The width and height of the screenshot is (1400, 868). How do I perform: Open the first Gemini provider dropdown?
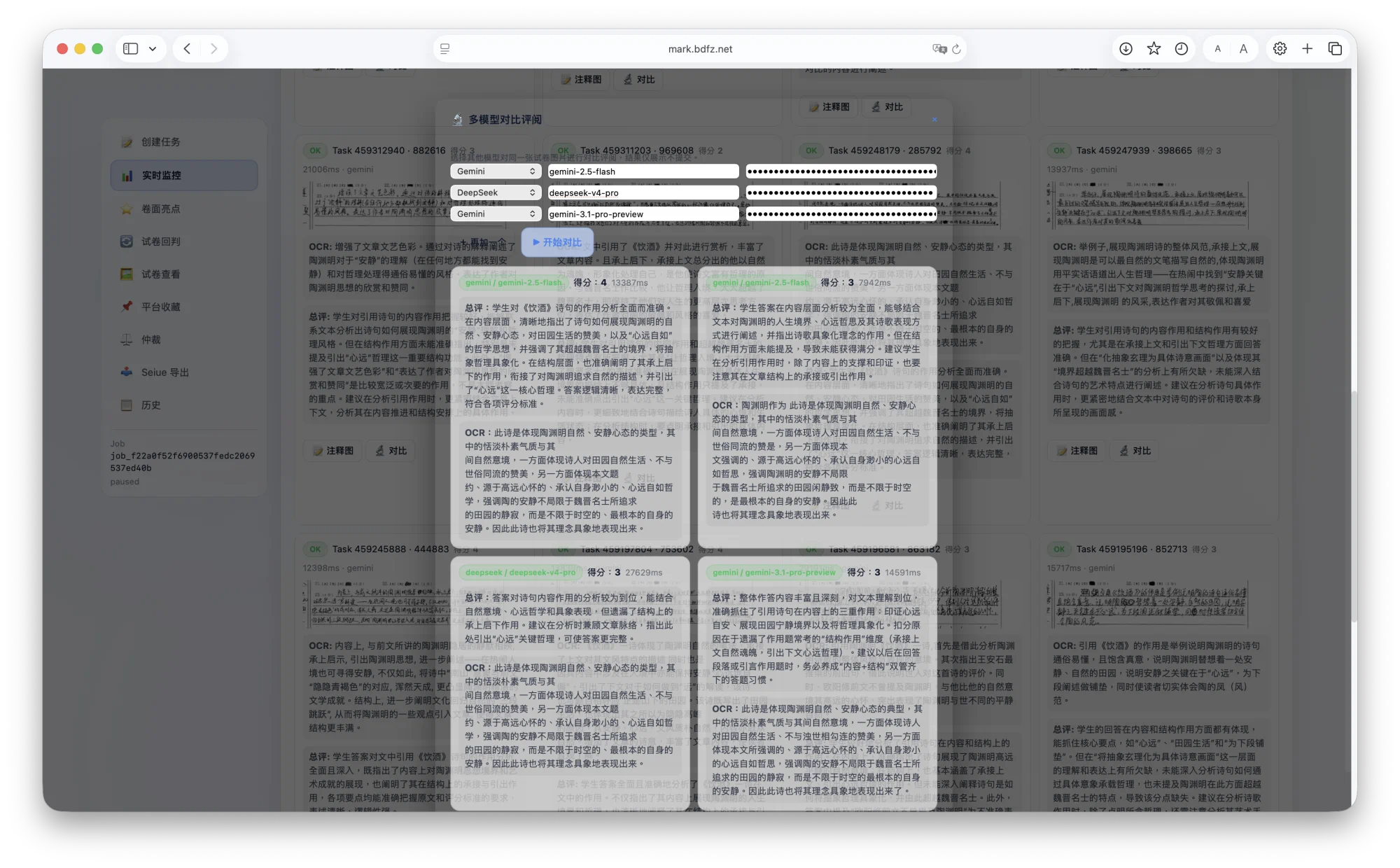click(x=496, y=171)
